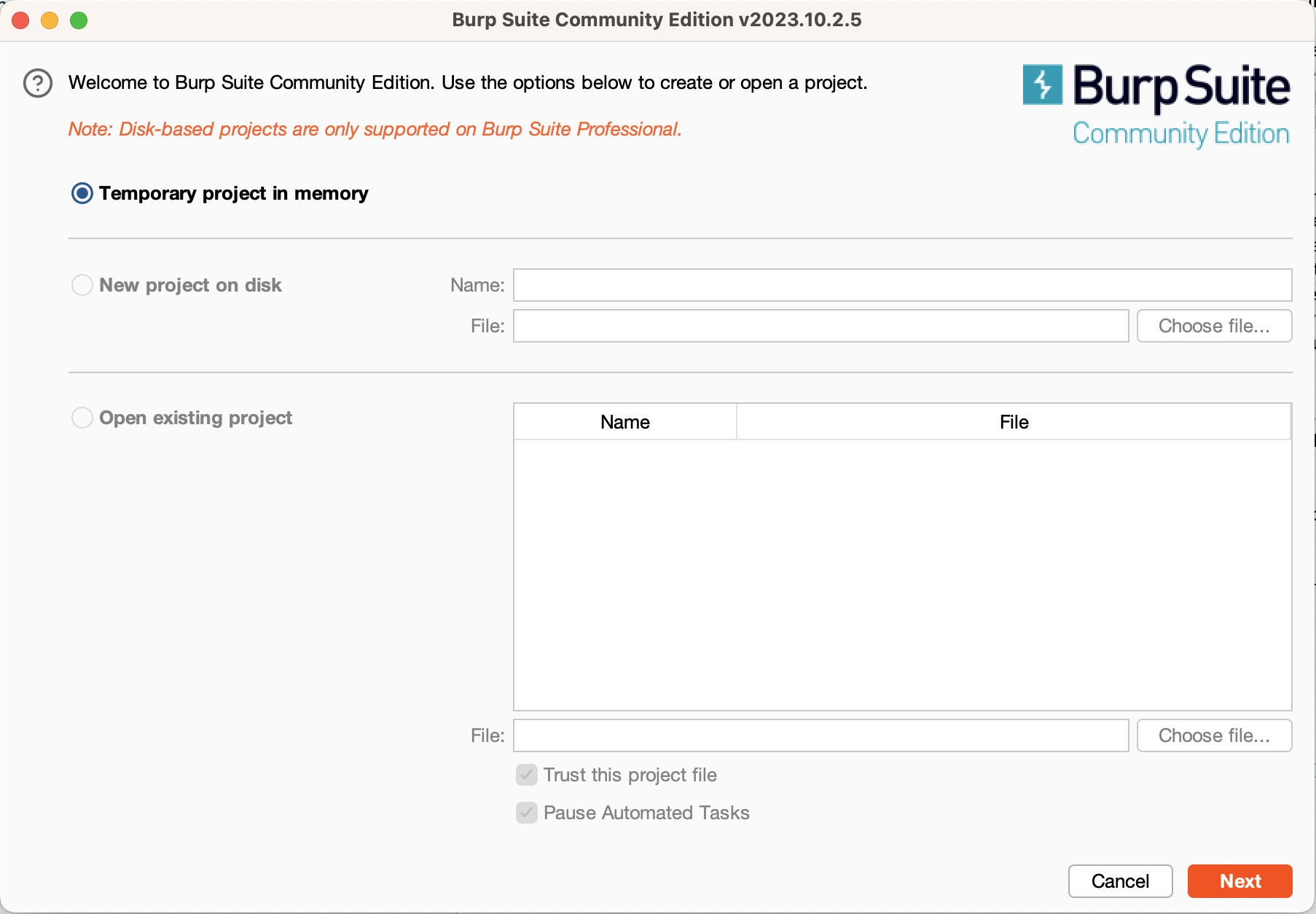Click the File column header
This screenshot has width=1316, height=914.
(x=1013, y=421)
